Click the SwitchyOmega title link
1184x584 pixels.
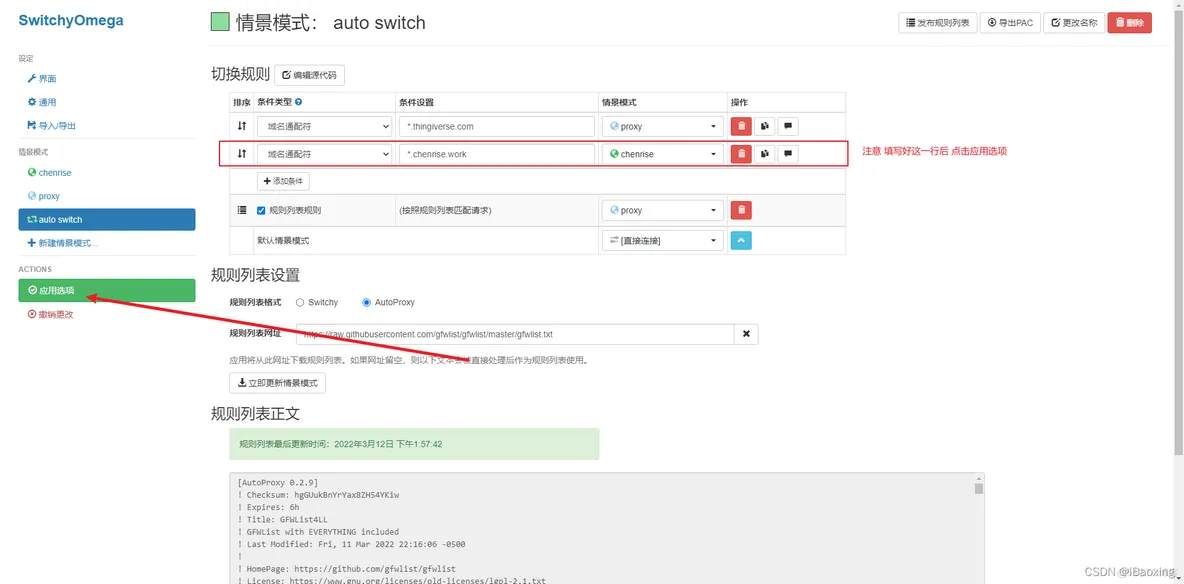click(x=71, y=21)
